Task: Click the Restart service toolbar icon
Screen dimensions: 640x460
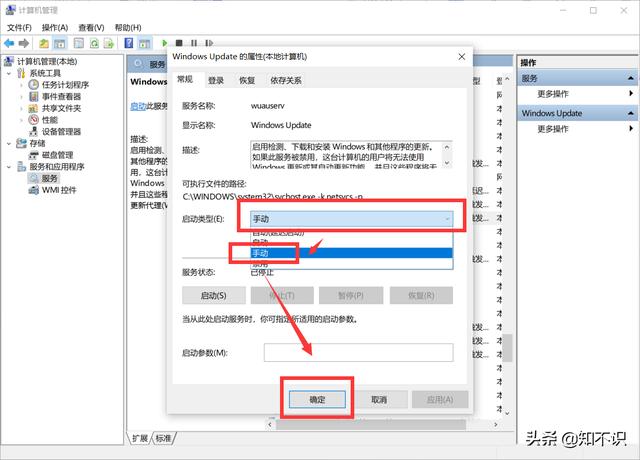Action: pos(209,43)
